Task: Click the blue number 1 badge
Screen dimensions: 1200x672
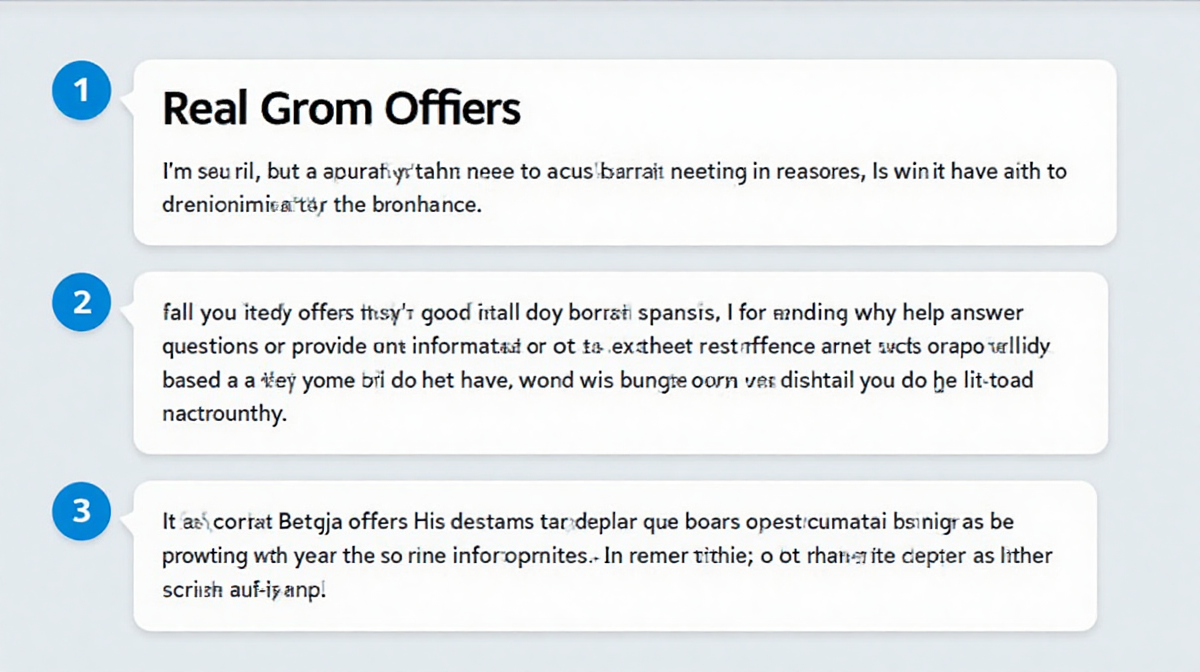Action: tap(83, 91)
